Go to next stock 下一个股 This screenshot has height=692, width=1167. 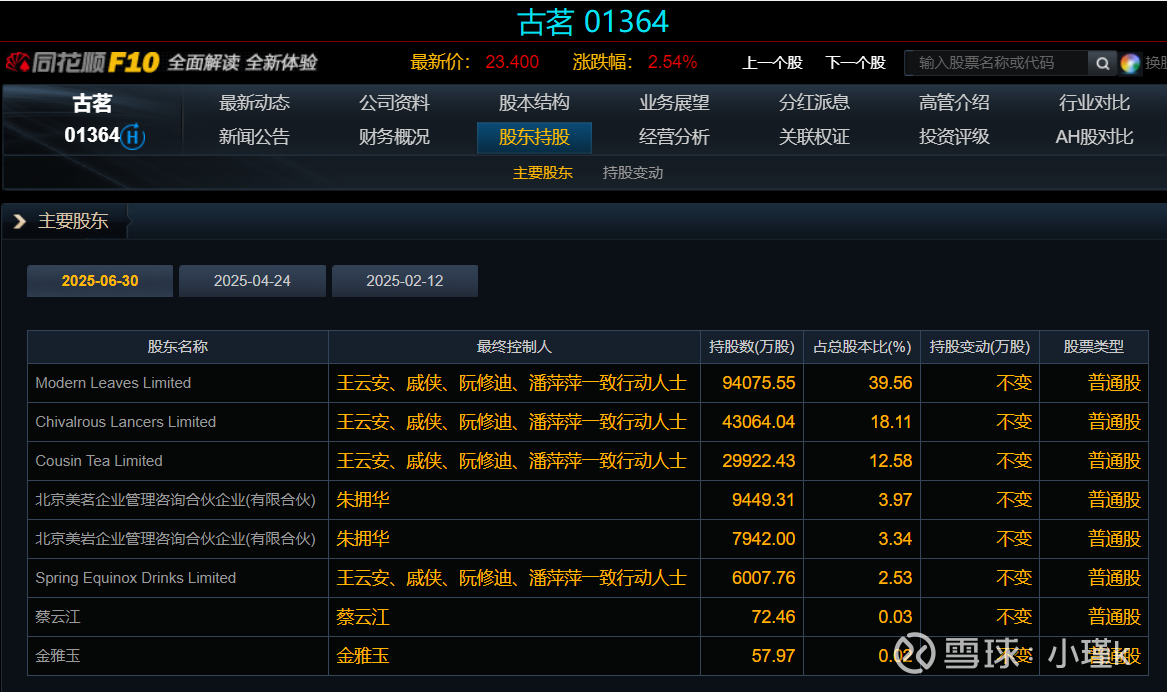855,63
